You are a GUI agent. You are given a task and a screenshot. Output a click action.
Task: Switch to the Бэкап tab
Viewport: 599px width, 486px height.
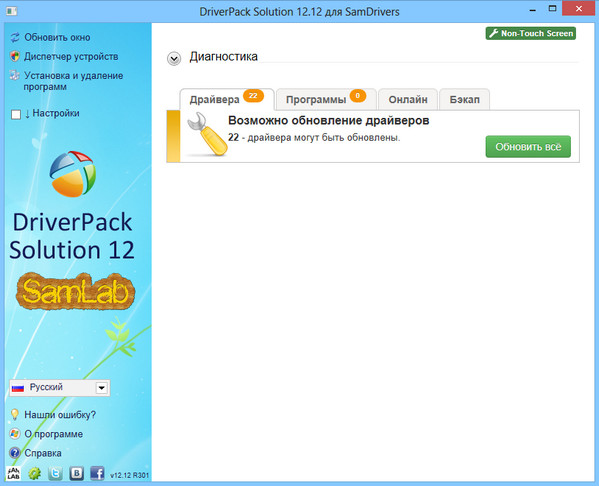pyautogui.click(x=465, y=99)
